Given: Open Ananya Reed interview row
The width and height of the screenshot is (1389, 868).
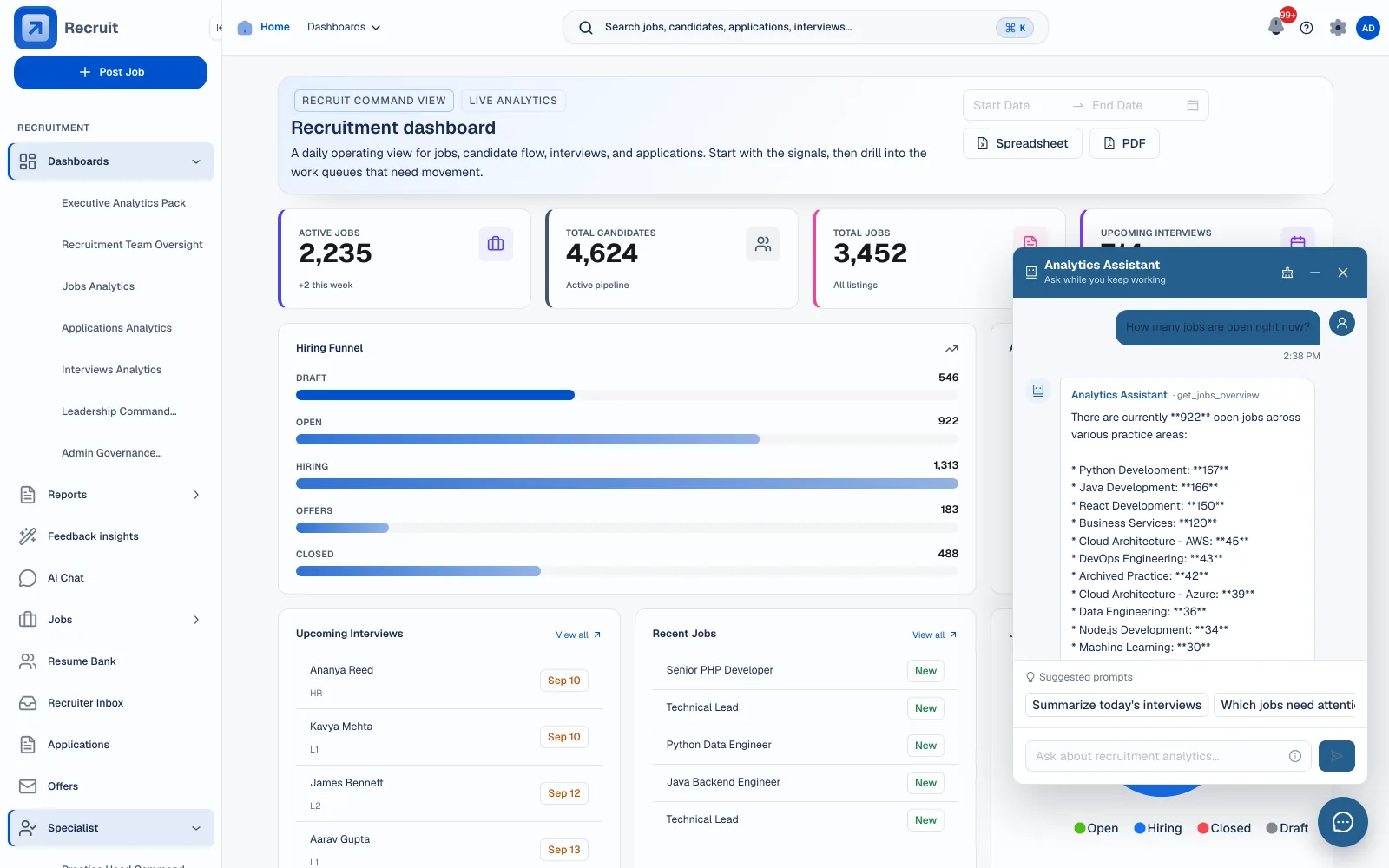Looking at the screenshot, I should pyautogui.click(x=449, y=681).
